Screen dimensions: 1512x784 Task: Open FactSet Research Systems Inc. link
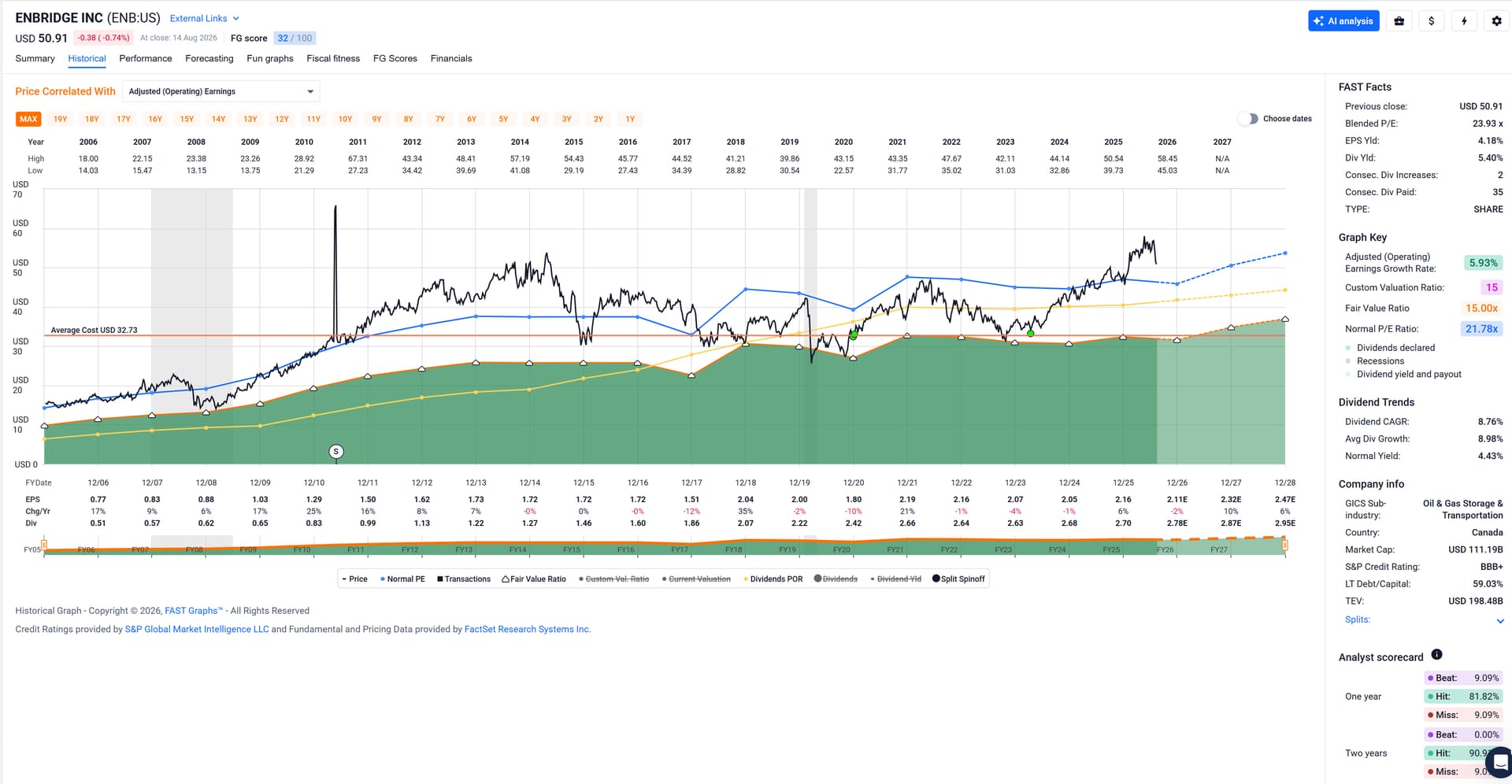coord(528,630)
